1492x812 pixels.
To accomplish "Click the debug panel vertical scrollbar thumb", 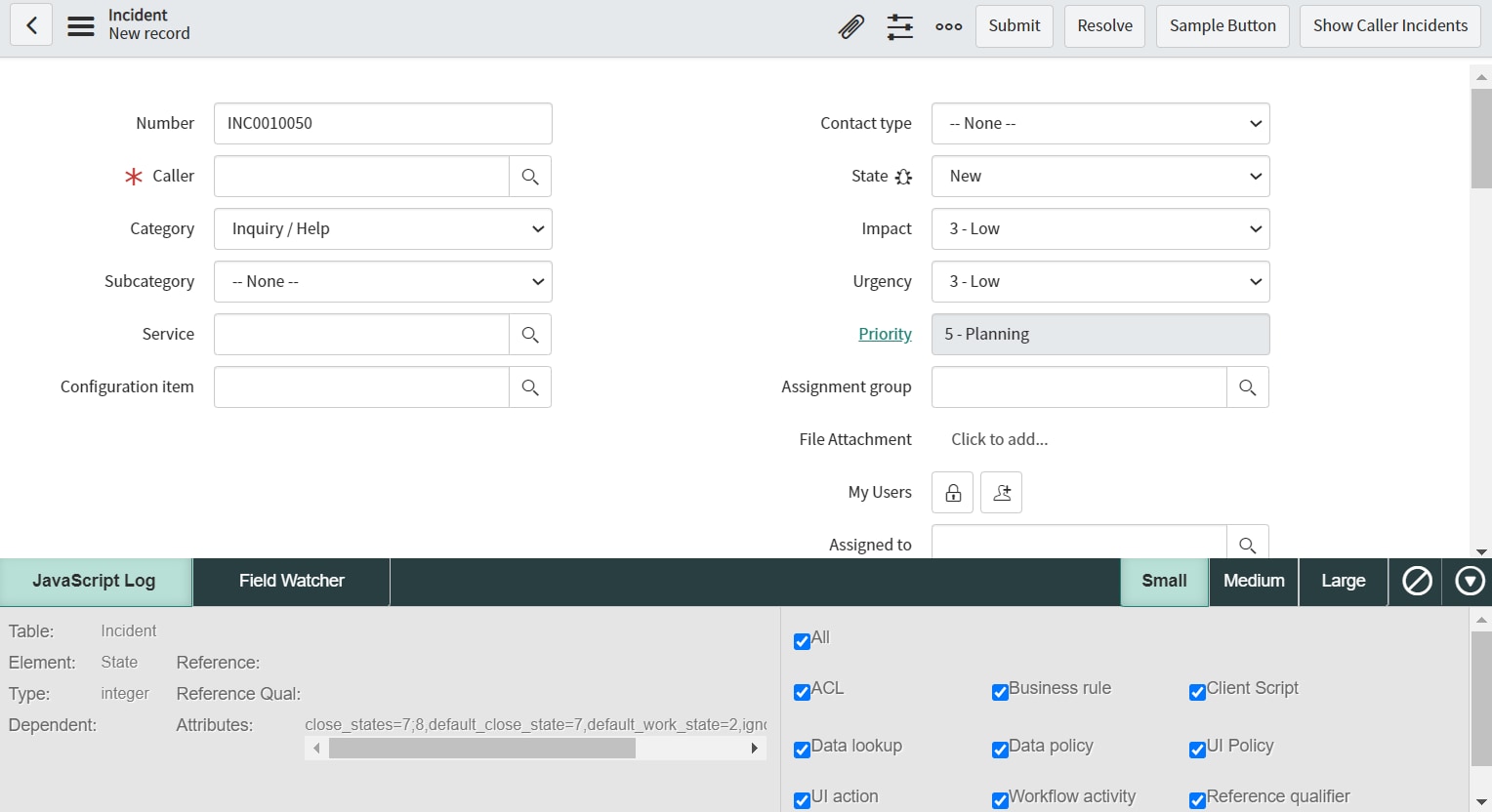I will [x=1481, y=699].
